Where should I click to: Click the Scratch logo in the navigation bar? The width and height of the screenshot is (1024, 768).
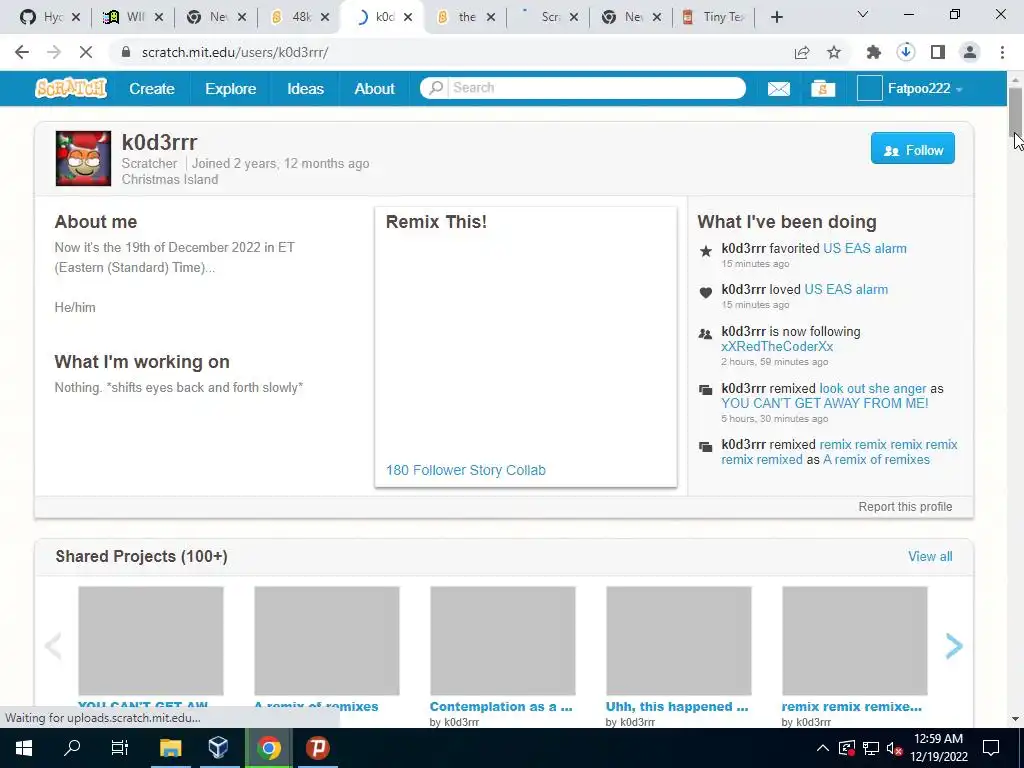71,88
